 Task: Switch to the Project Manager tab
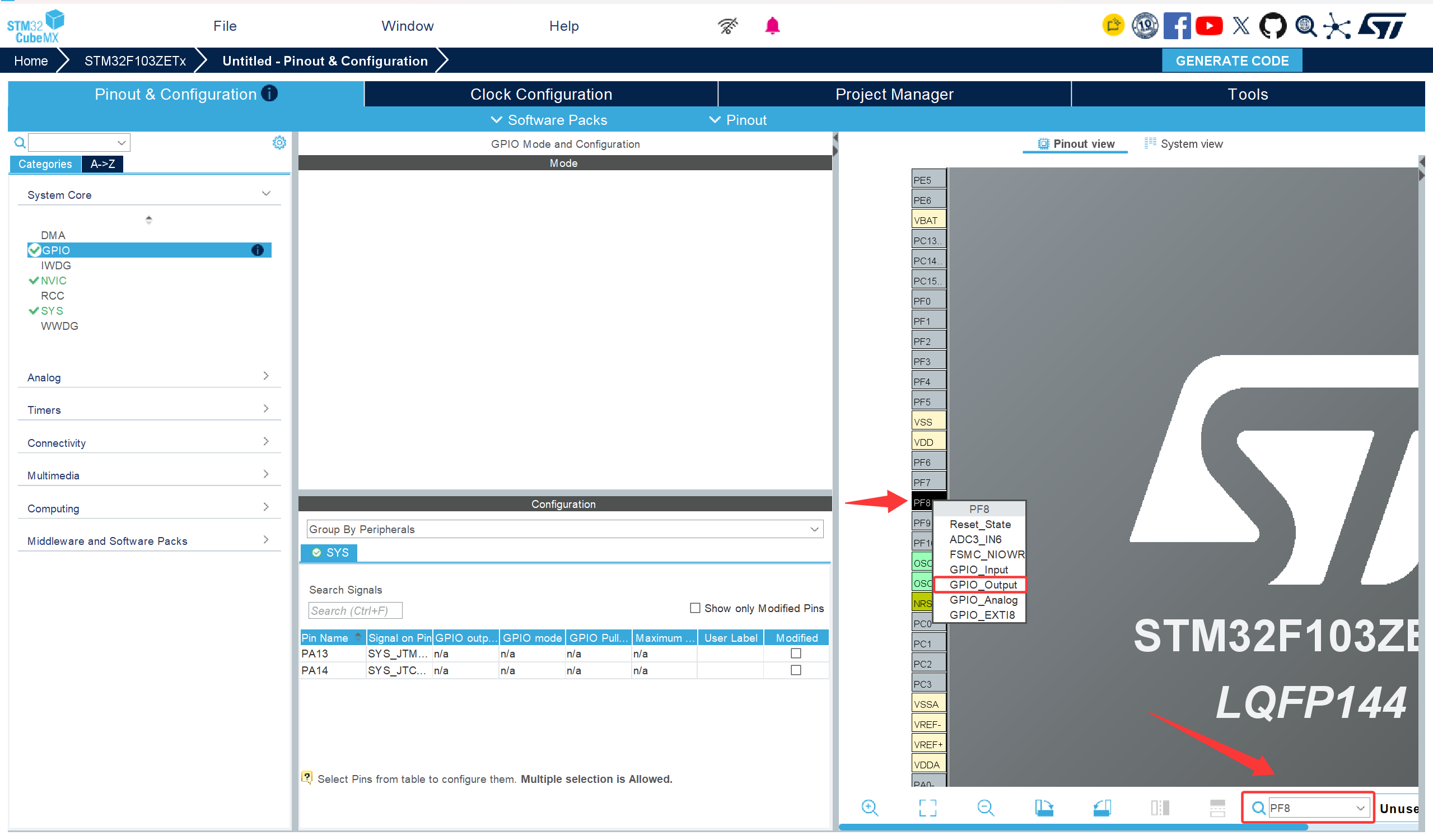(894, 94)
